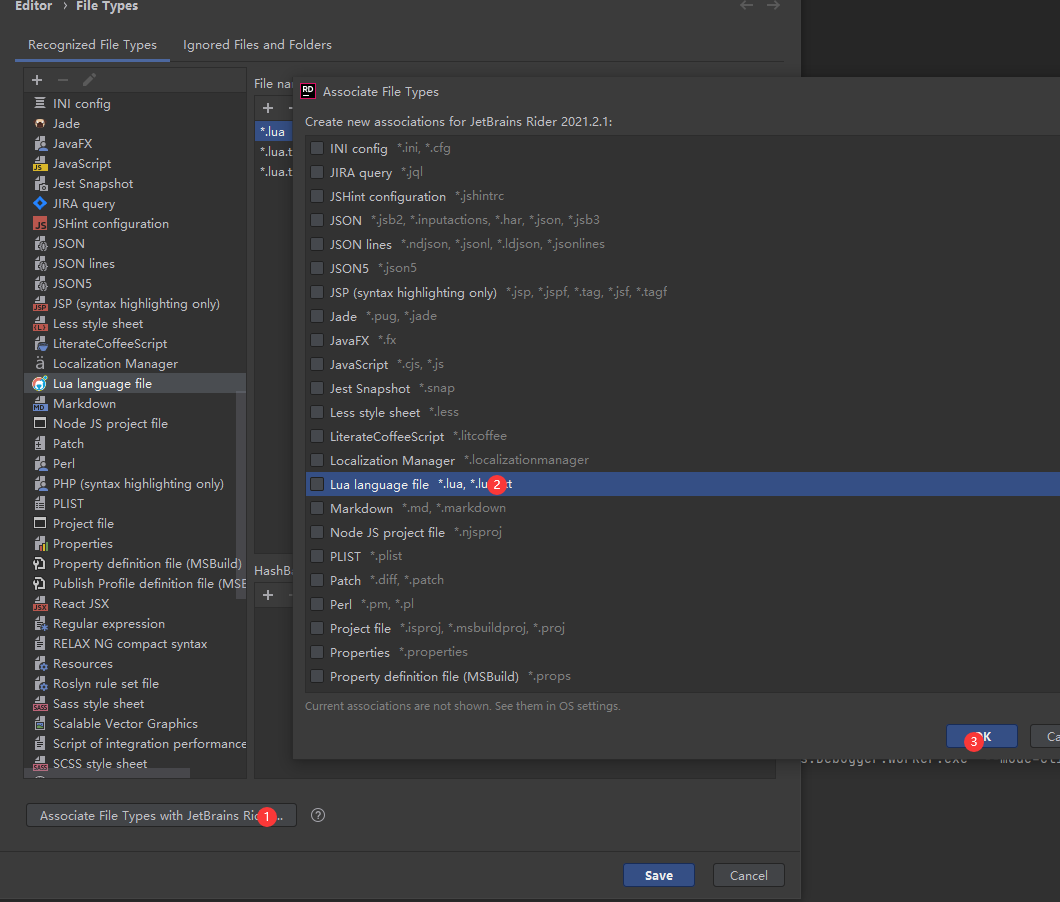Enable the Properties association checkbox
1060x902 pixels.
click(316, 652)
